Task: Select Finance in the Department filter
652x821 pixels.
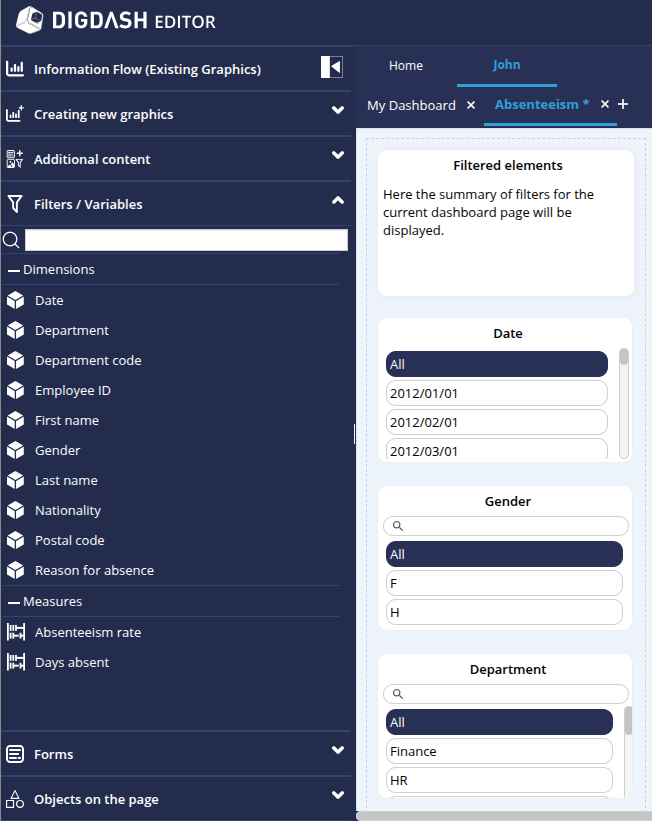Action: pyautogui.click(x=499, y=751)
